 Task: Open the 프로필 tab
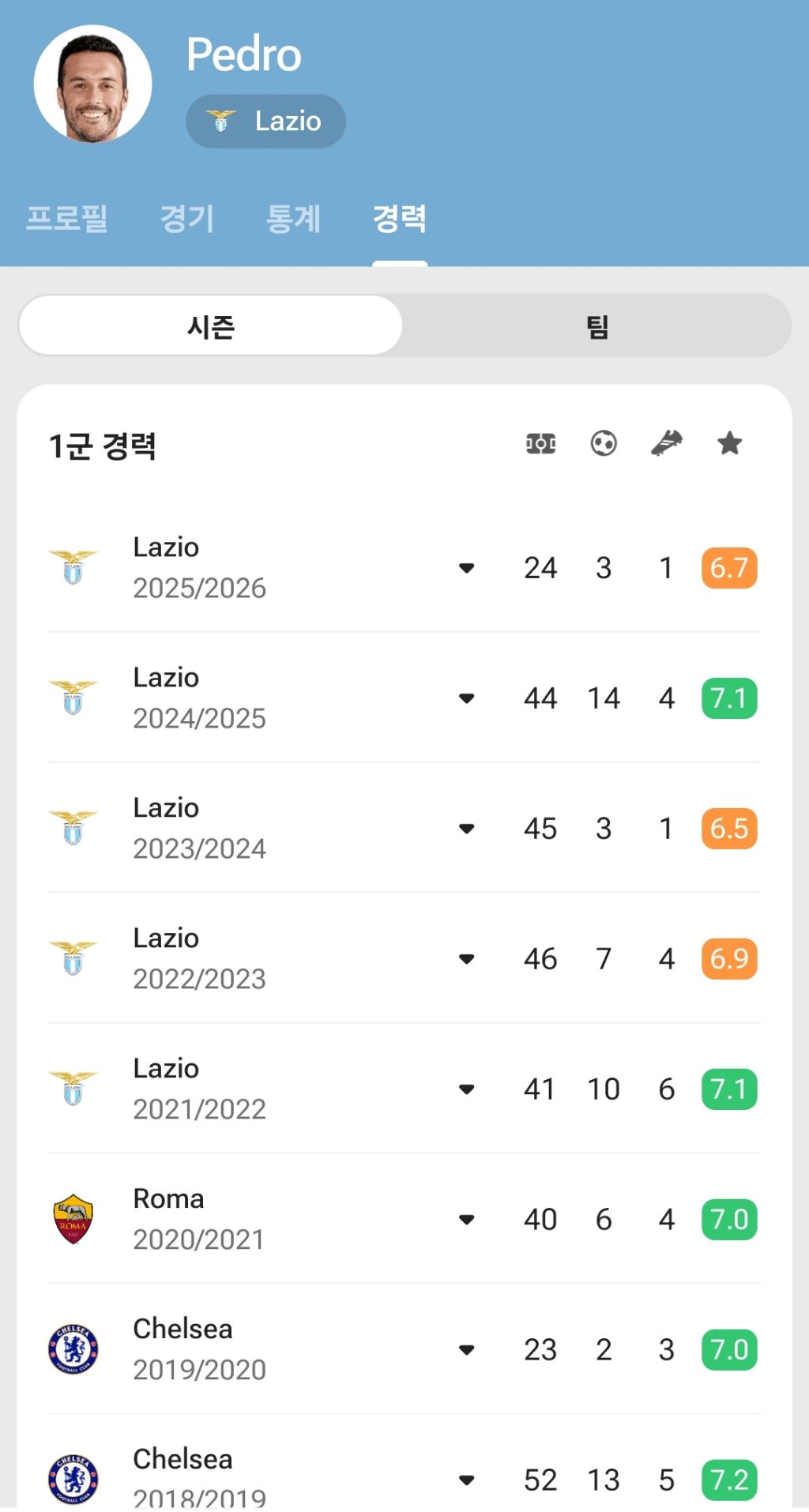[x=66, y=218]
